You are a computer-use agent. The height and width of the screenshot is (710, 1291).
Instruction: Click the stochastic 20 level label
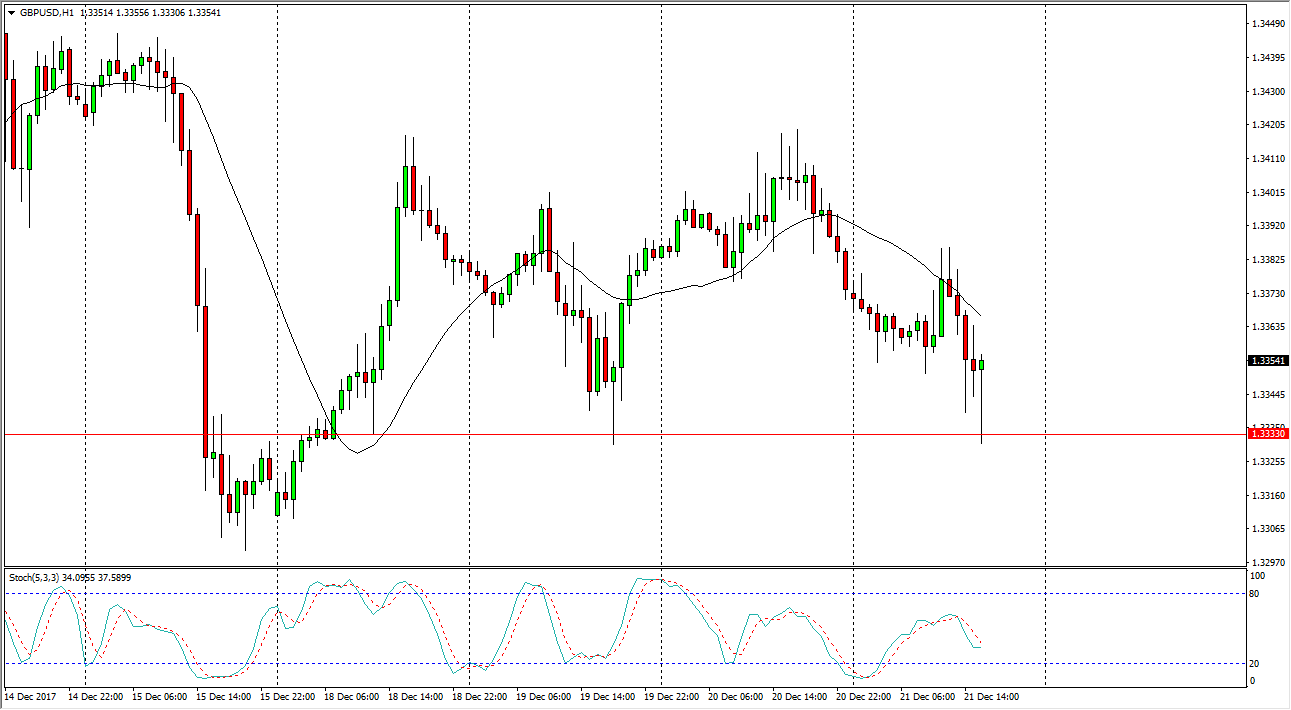point(1256,664)
